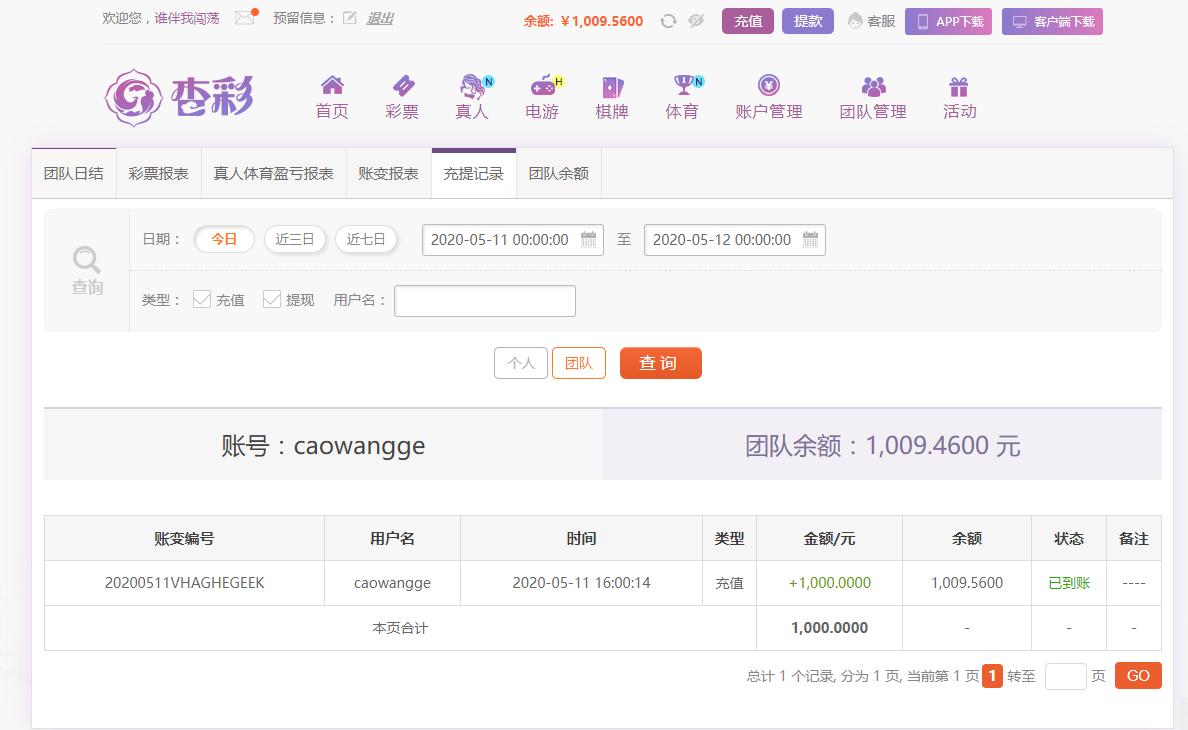Viewport: 1188px width, 730px height.
Task: Open 电游 video games section
Action: pos(542,97)
